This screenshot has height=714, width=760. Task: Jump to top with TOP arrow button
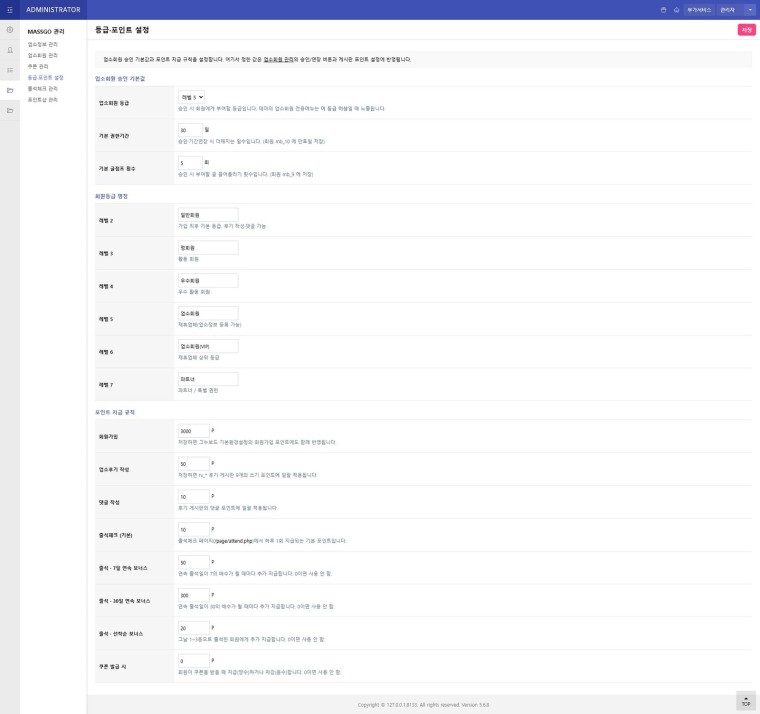coord(745,700)
